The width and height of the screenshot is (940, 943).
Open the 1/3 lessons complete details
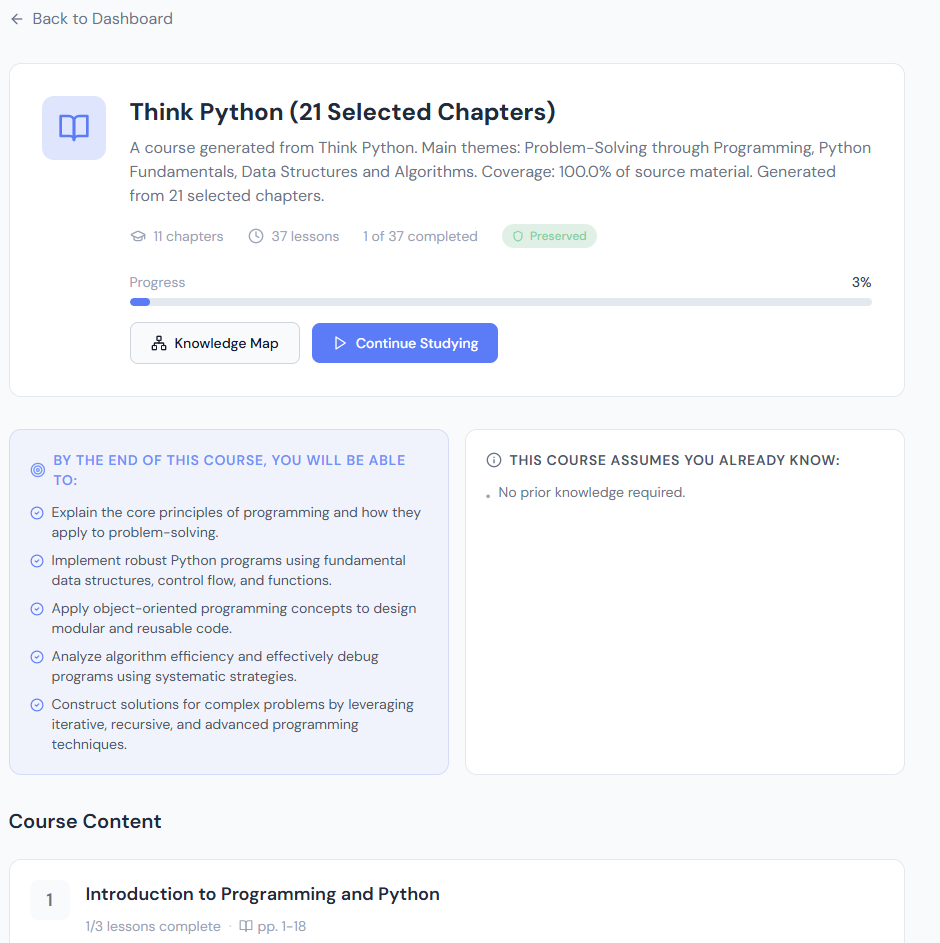click(x=153, y=926)
